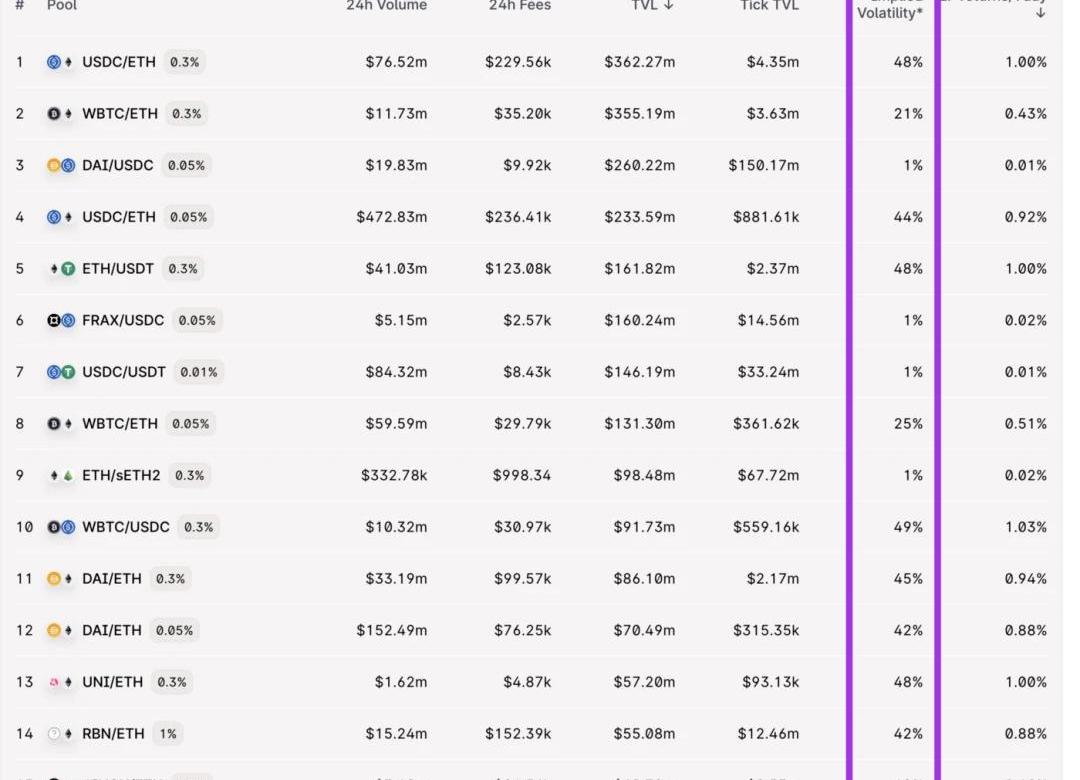Click the DAI/USDC pool token icons
Screen dimensions: 1080x780
pos(61,165)
